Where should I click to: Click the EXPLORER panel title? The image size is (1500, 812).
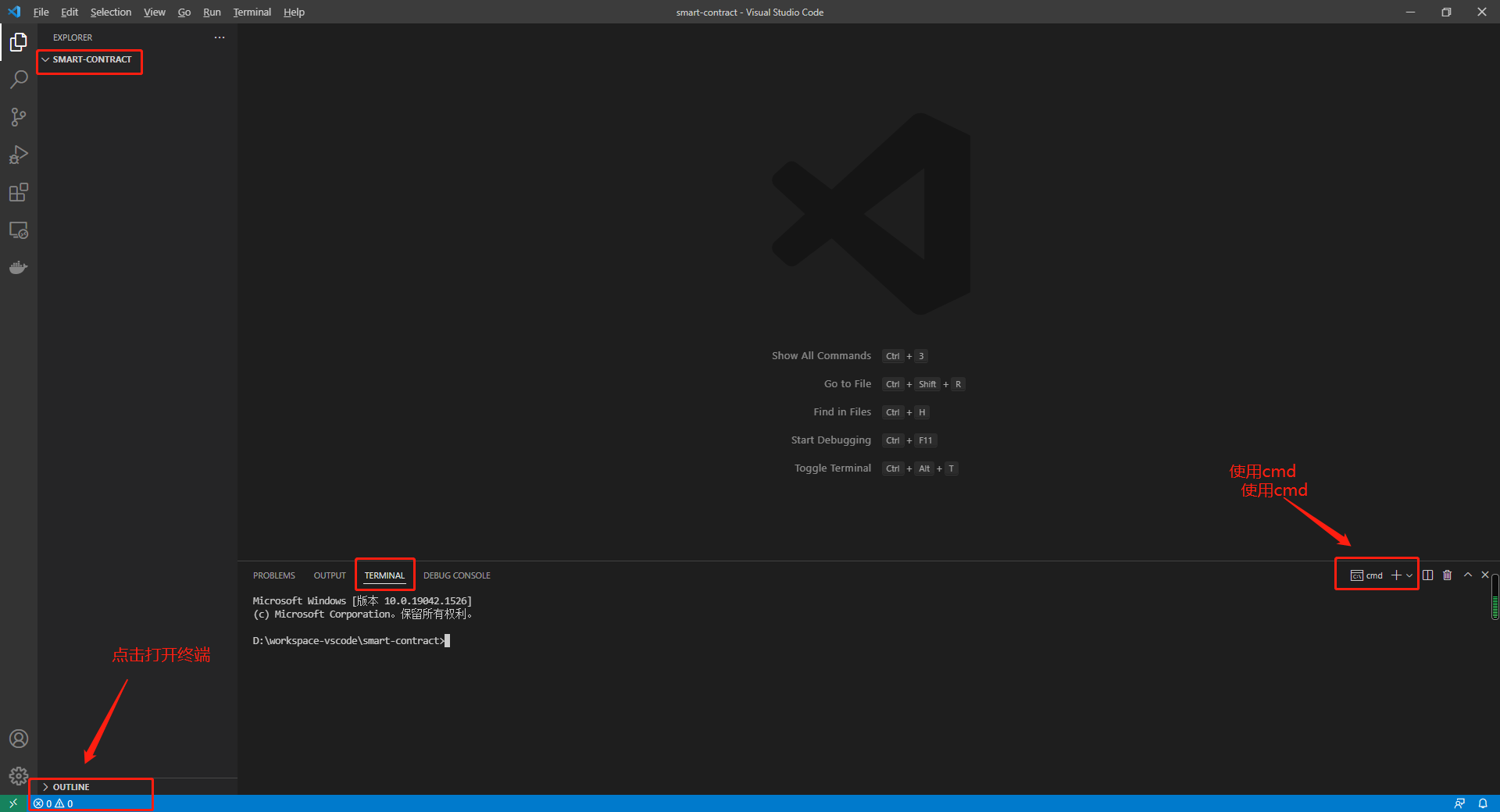[x=73, y=37]
